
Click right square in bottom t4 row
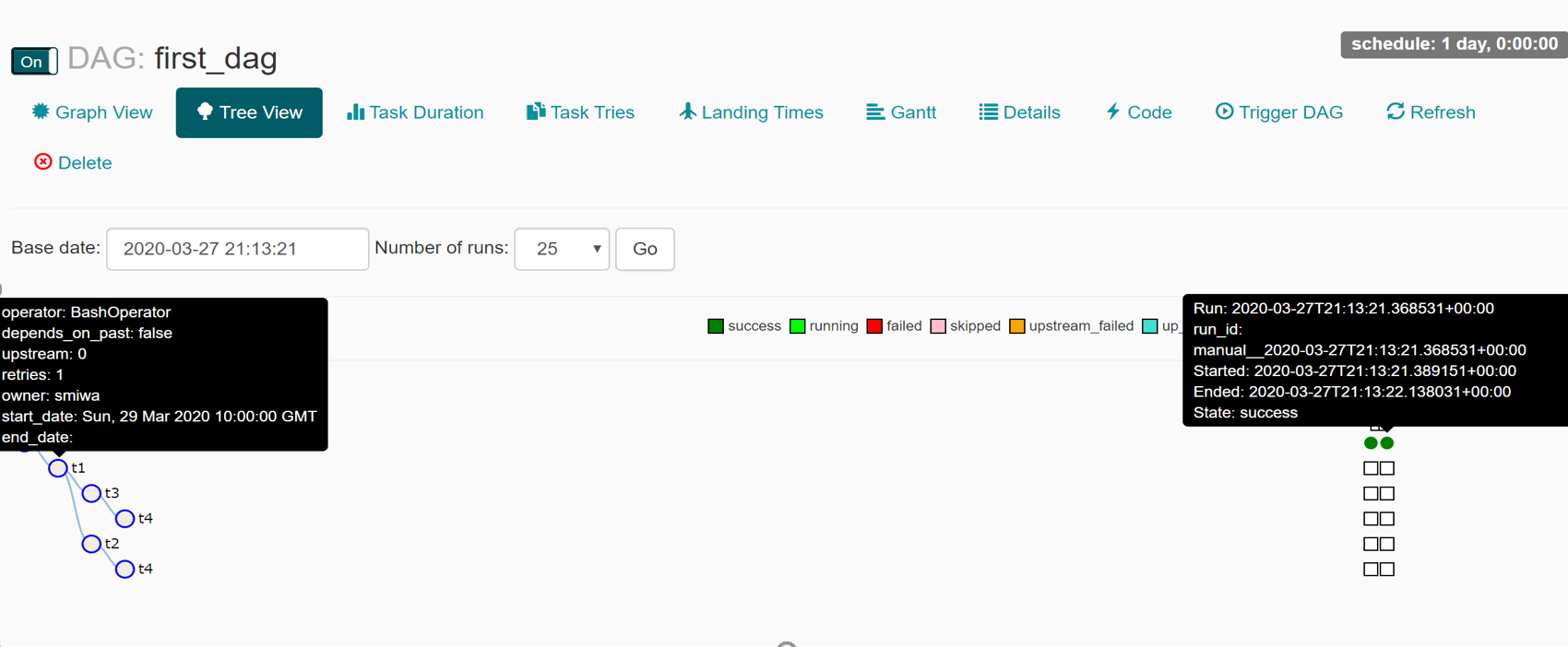pyautogui.click(x=1387, y=570)
